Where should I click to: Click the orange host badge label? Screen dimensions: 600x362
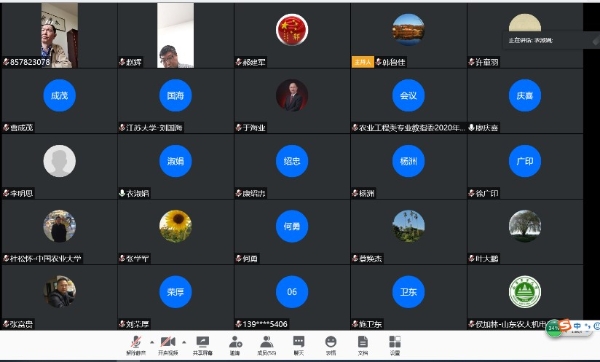(x=362, y=62)
